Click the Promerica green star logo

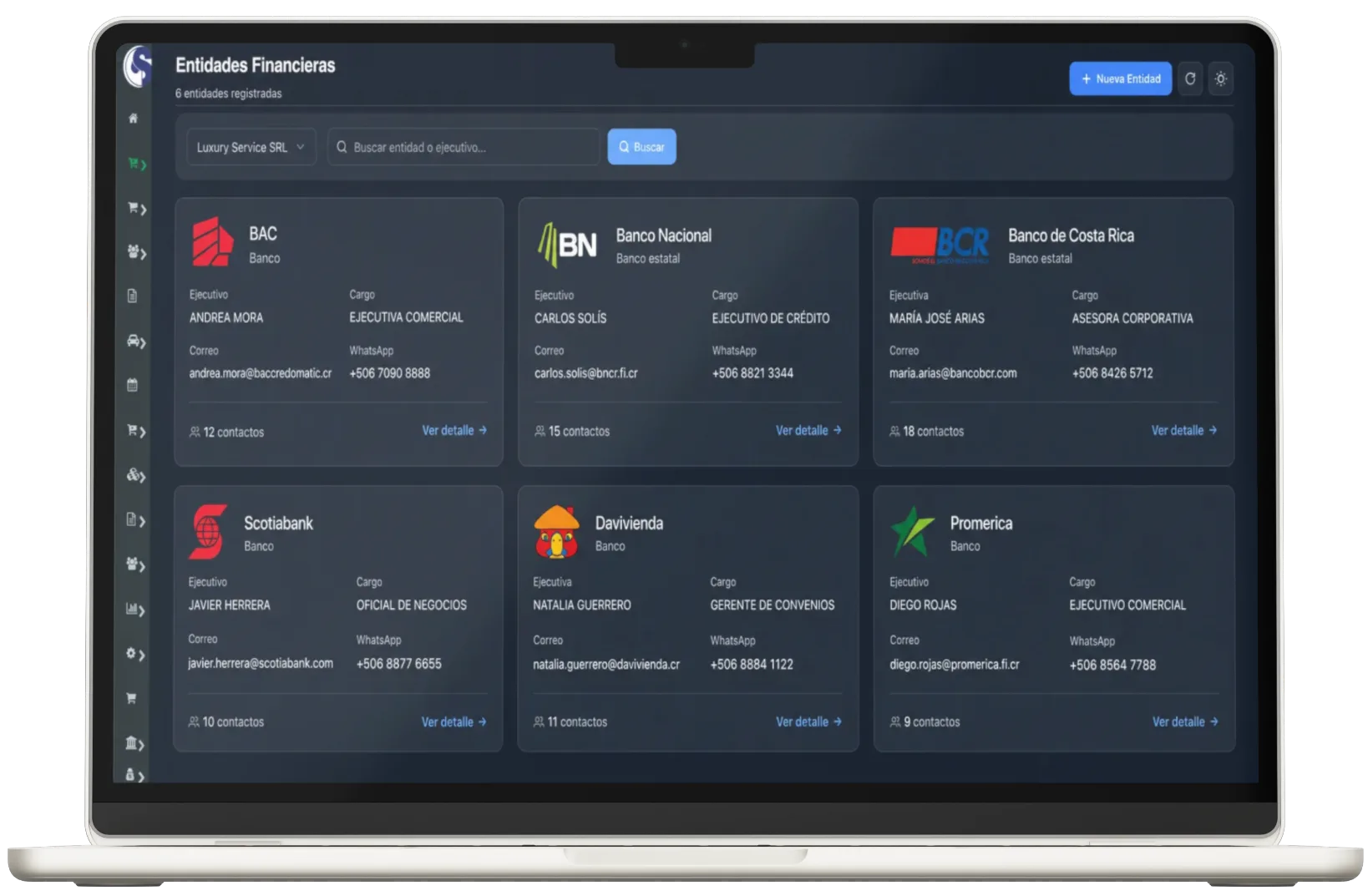click(x=911, y=531)
